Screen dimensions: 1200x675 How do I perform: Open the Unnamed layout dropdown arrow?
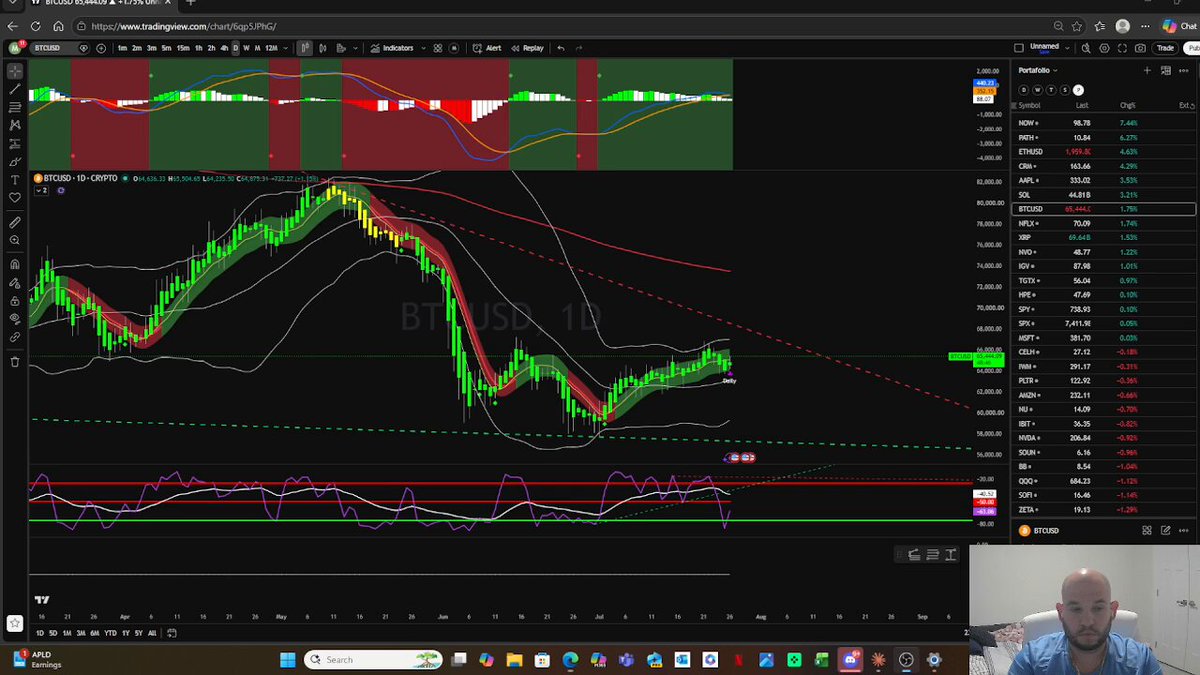click(x=1066, y=48)
